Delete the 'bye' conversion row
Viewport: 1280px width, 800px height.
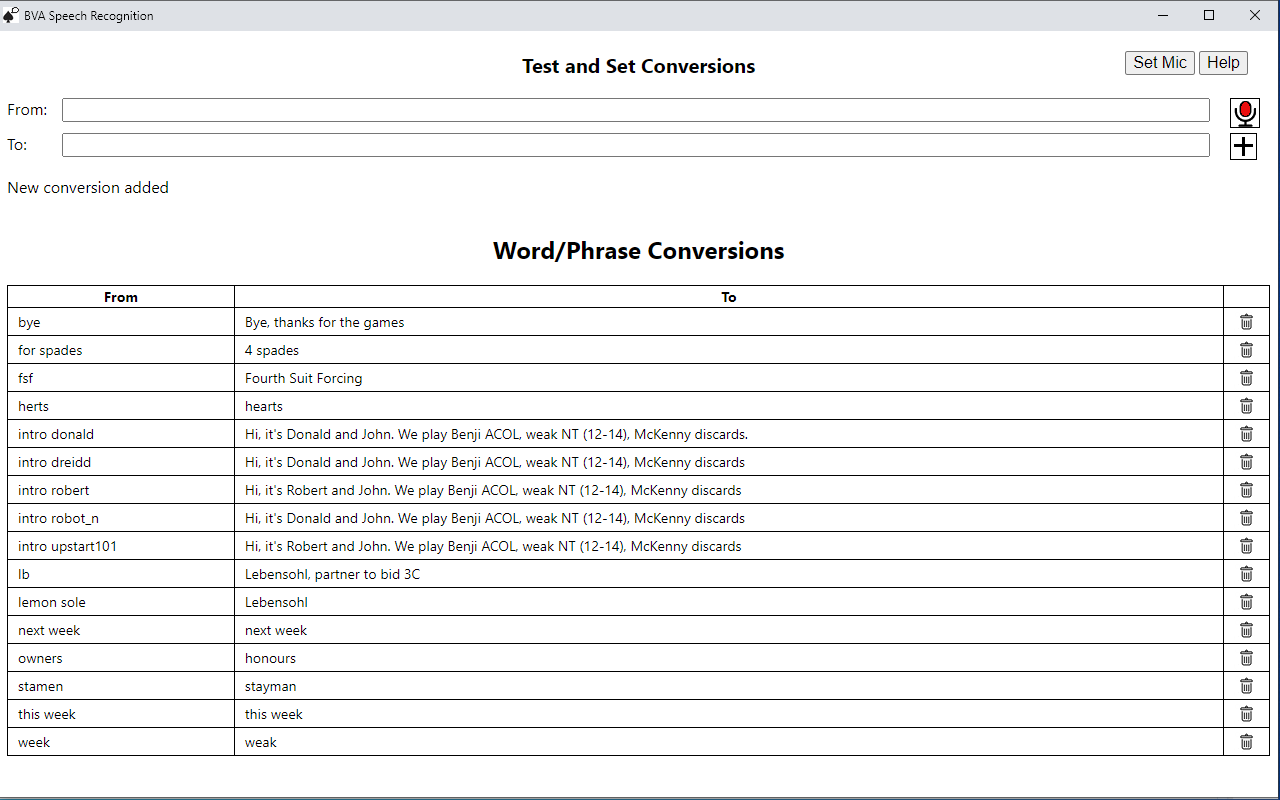click(x=1246, y=322)
